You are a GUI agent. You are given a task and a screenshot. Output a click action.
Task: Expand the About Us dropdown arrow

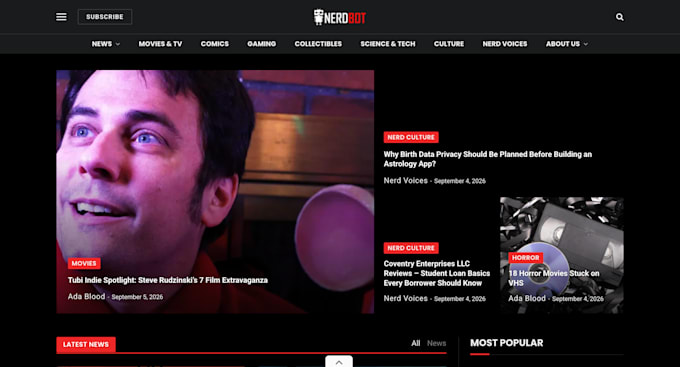click(586, 44)
